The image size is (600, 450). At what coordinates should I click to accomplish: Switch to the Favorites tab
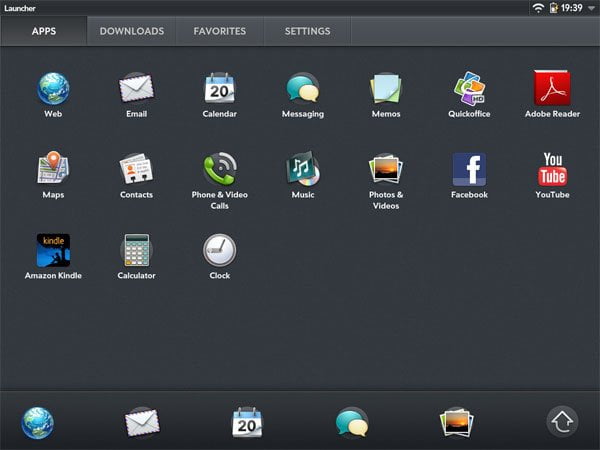220,31
